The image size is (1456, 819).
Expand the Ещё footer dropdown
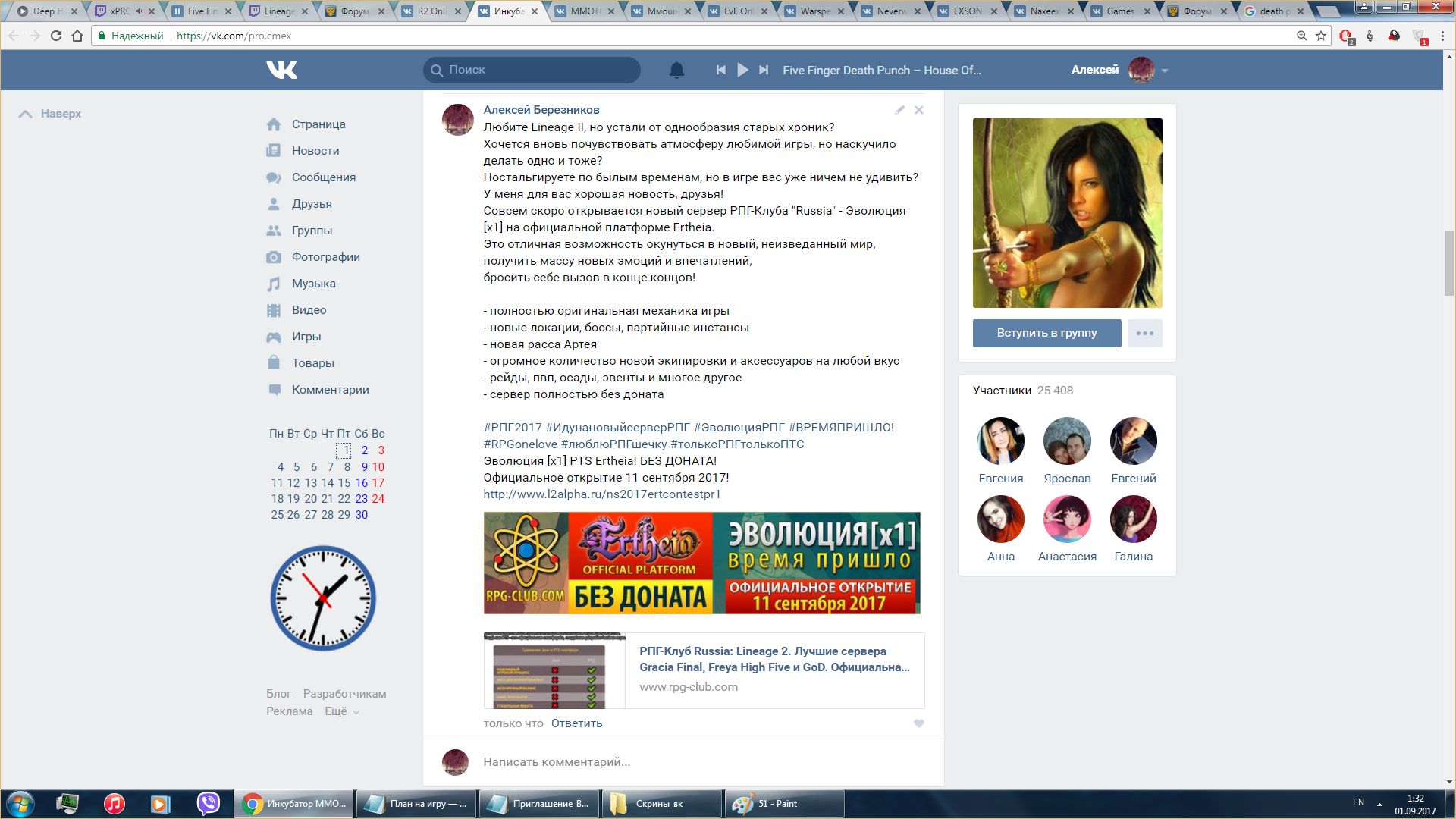coord(342,711)
